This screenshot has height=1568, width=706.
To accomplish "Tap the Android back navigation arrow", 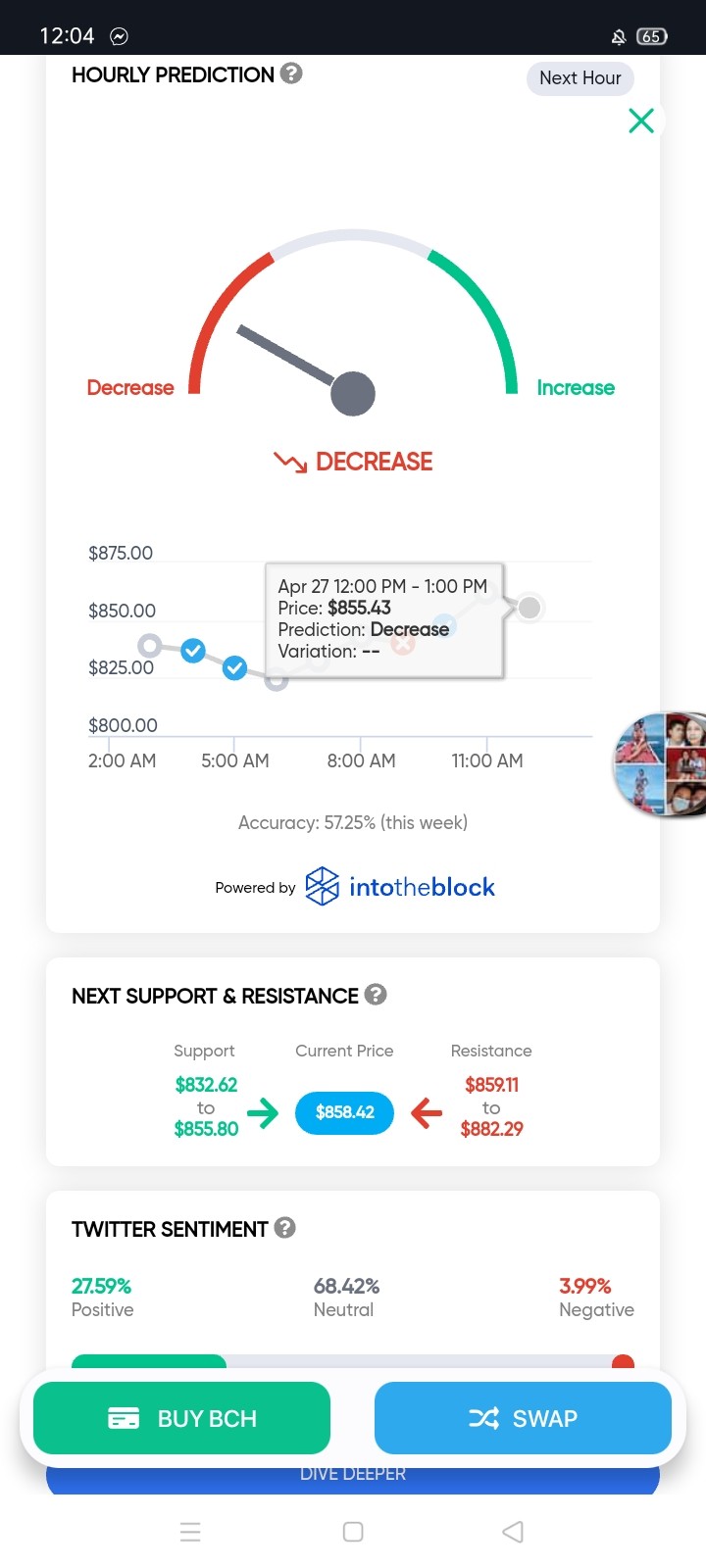I will coord(513,1532).
